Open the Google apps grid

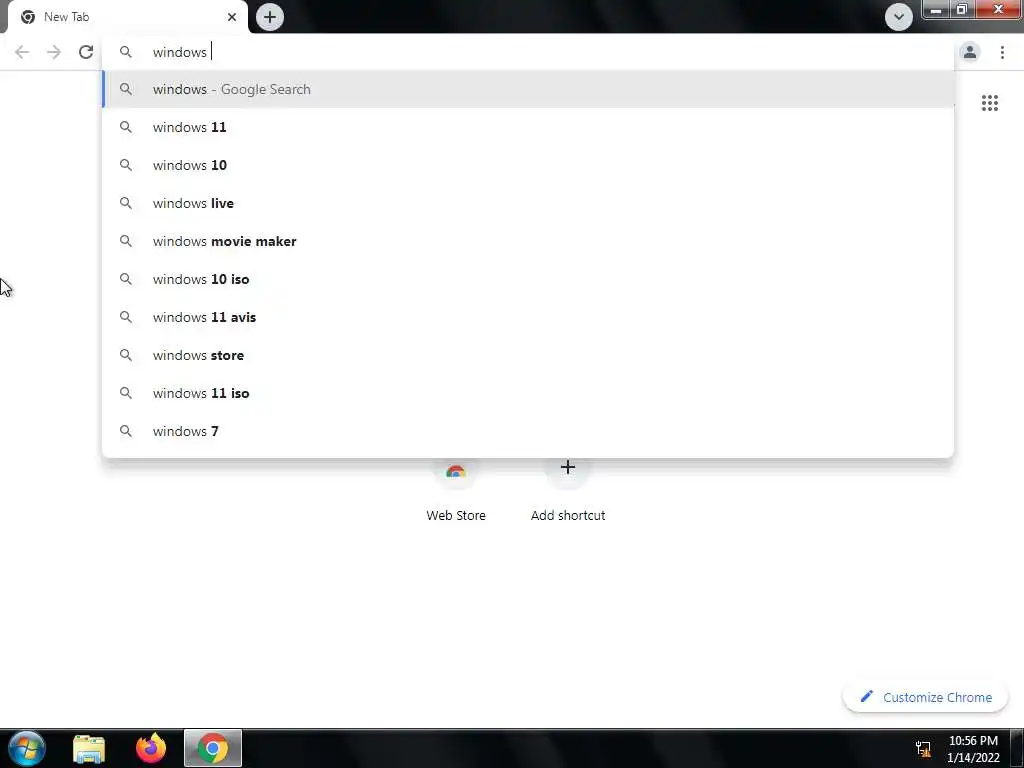tap(989, 103)
